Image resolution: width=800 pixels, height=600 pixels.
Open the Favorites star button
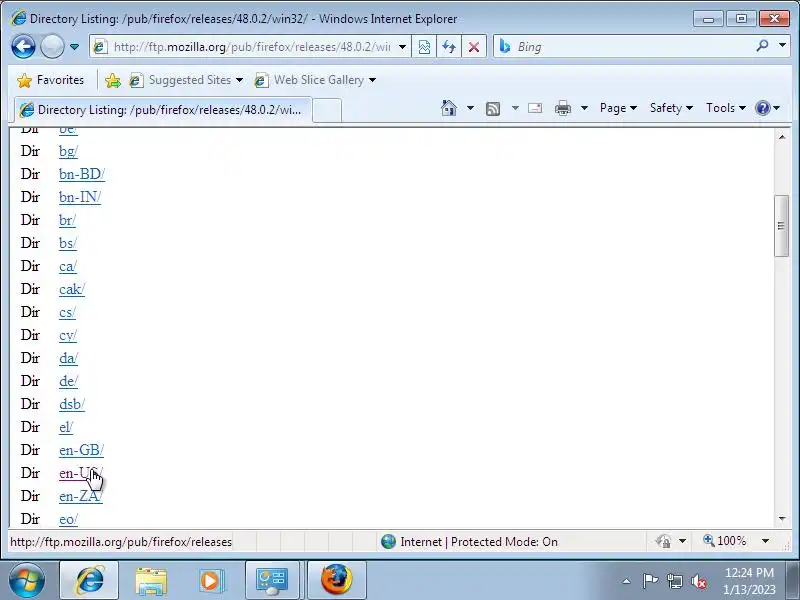coord(50,80)
